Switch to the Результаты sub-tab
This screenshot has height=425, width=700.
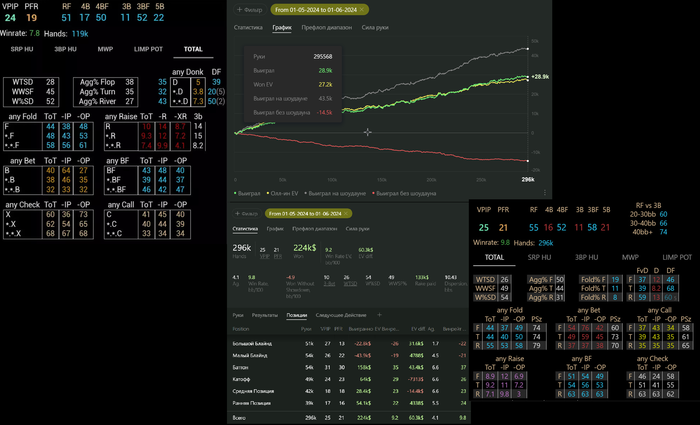click(x=265, y=315)
